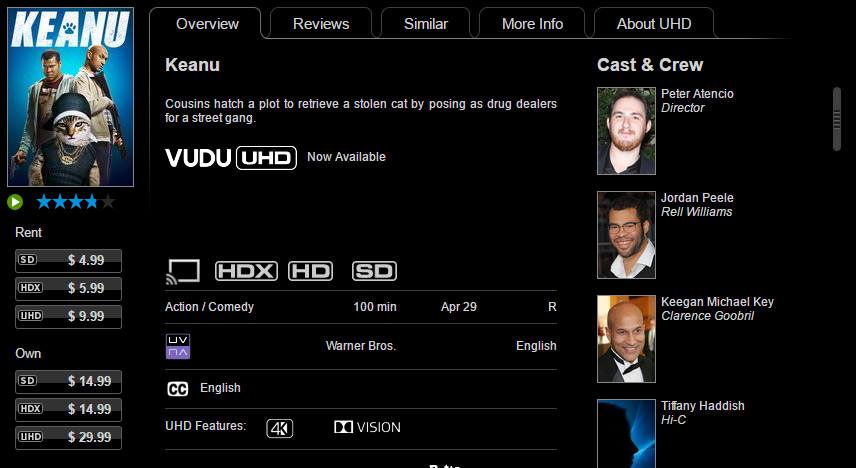Image resolution: width=856 pixels, height=468 pixels.
Task: Click the Dolby Vision logo
Action: pyautogui.click(x=367, y=427)
